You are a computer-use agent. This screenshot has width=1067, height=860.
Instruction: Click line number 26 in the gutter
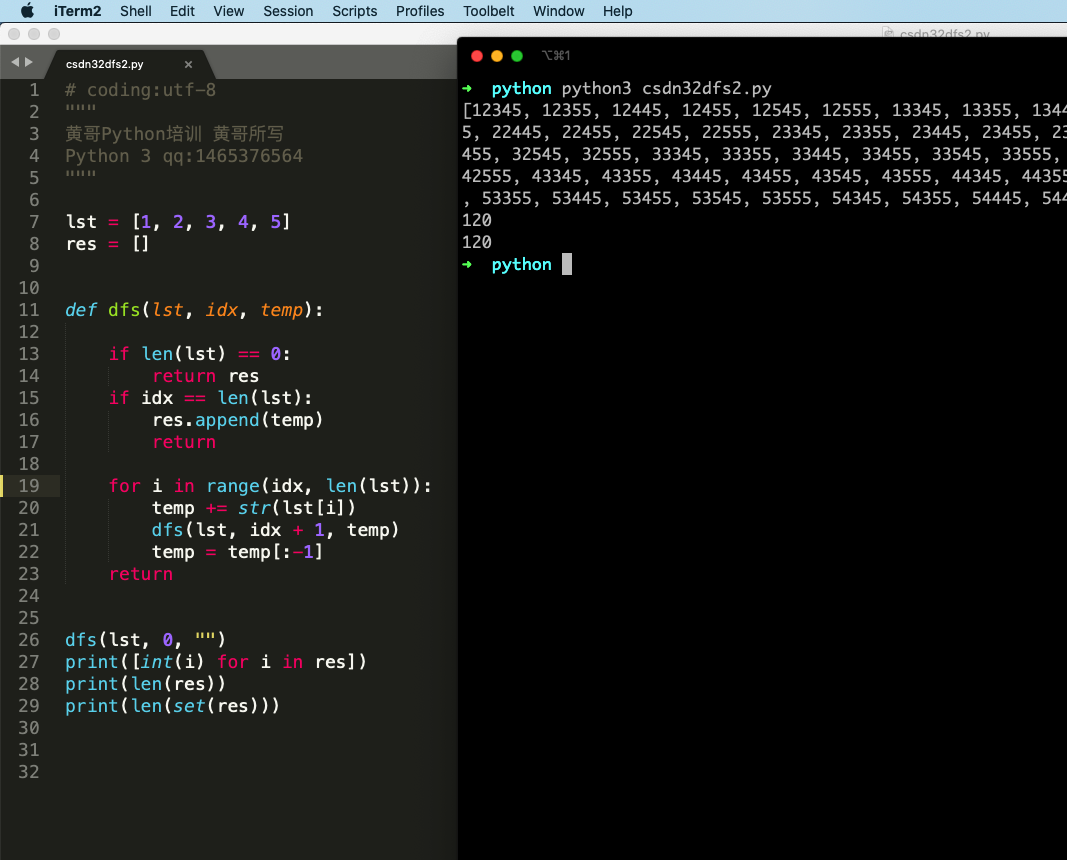[29, 640]
